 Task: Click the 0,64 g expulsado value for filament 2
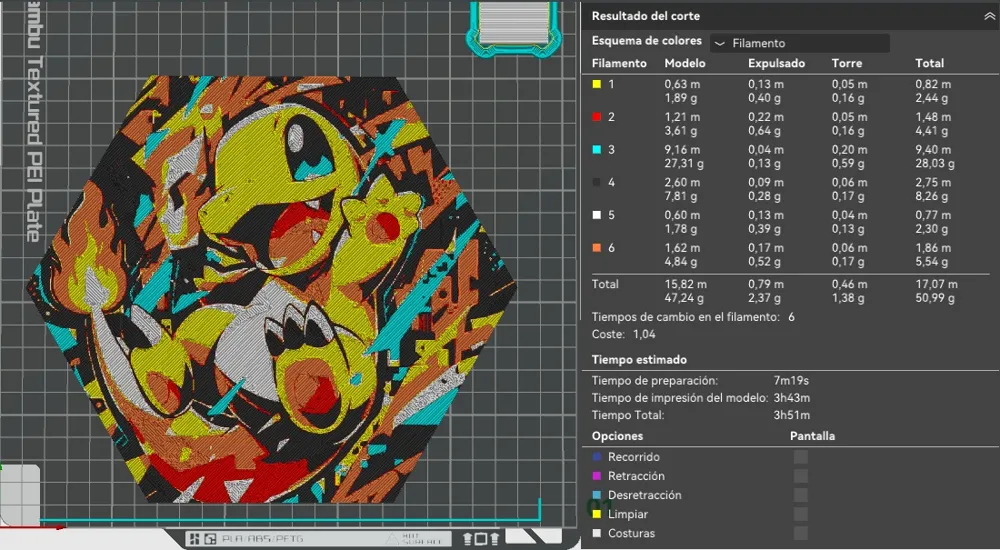pyautogui.click(x=765, y=131)
